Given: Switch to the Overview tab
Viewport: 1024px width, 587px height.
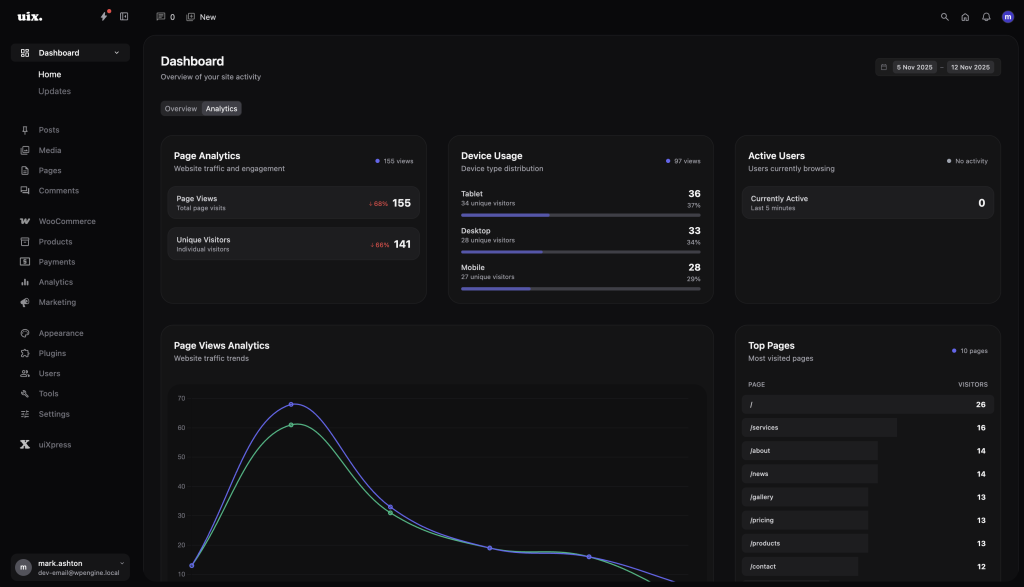Looking at the screenshot, I should point(181,109).
